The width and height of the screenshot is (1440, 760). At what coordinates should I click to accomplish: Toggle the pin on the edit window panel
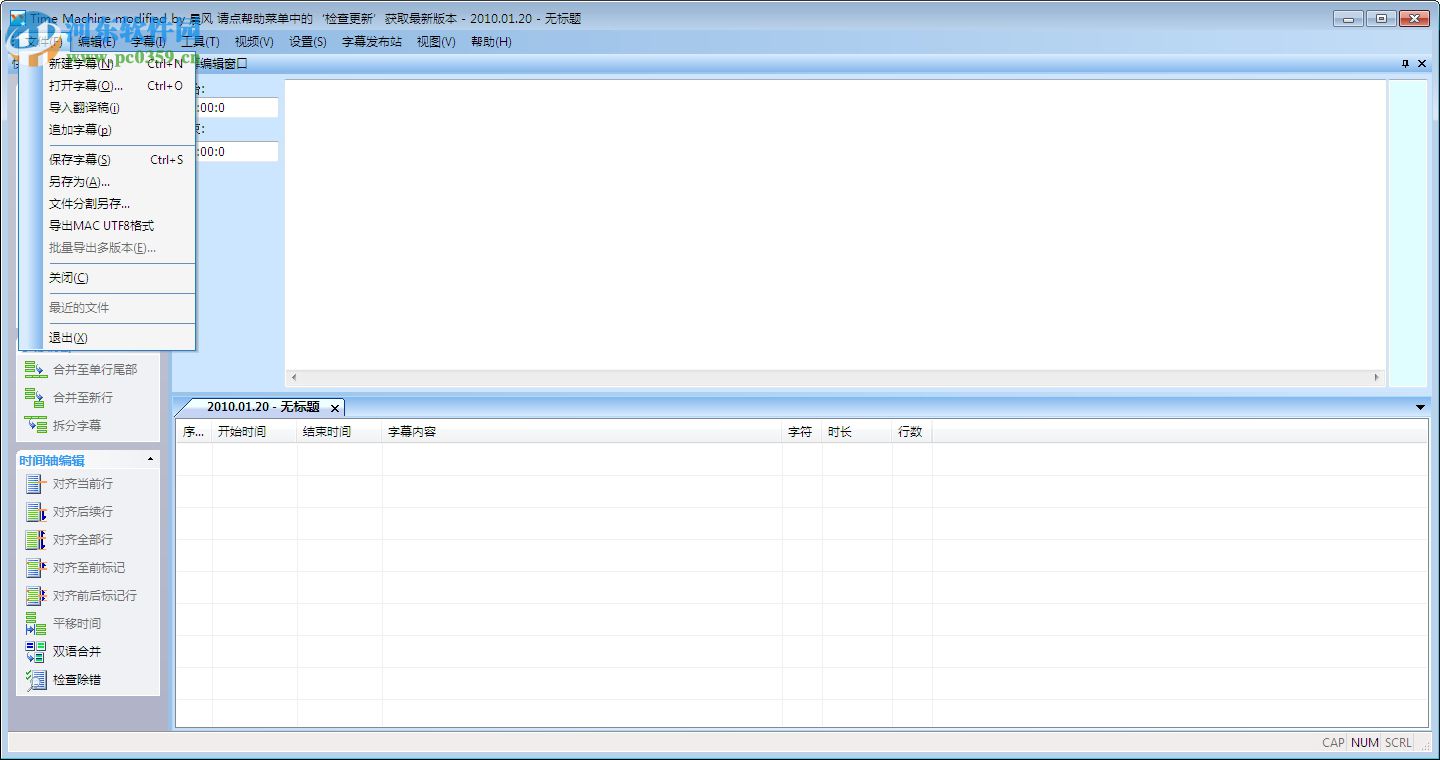(1405, 63)
